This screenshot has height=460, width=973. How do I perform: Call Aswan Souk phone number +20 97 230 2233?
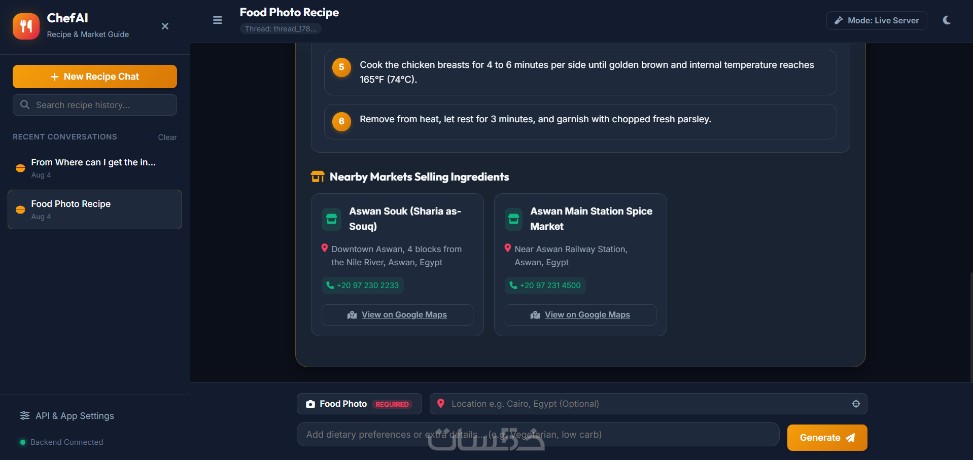pyautogui.click(x=363, y=286)
